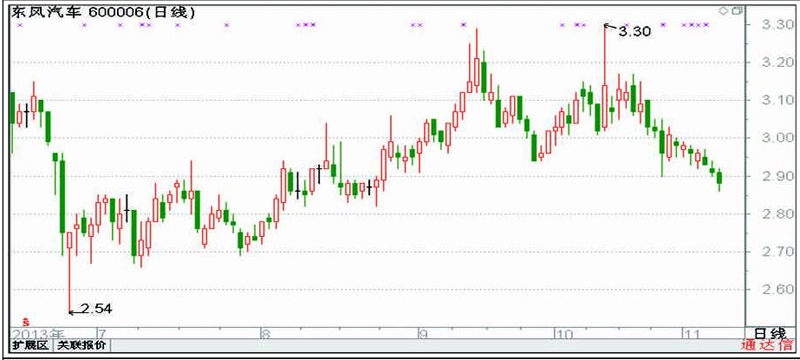Click the month 9 marker on time axis

point(422,334)
